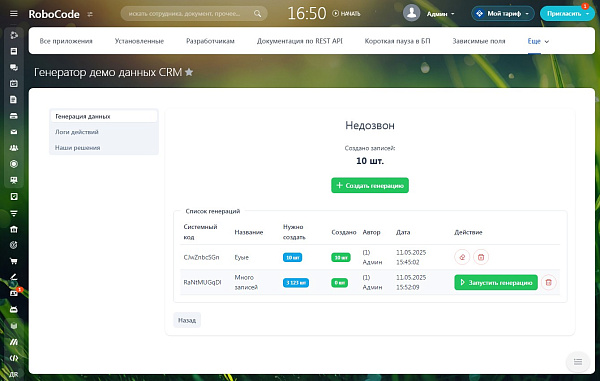Image resolution: width=600 pixels, height=381 pixels.
Task: Open the Админ user dropdown
Action: [440, 14]
